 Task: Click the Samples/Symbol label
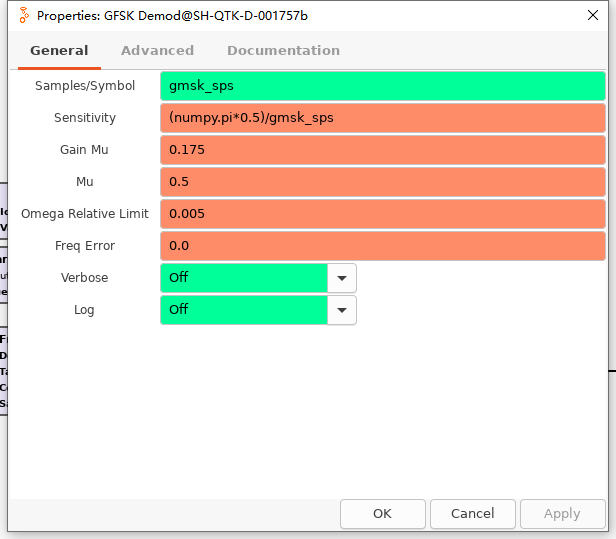[85, 86]
